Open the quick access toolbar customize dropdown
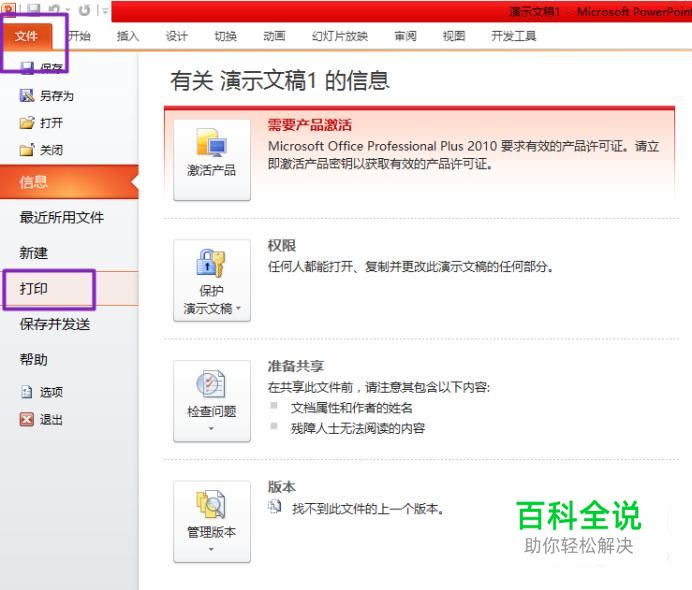 [x=105, y=10]
